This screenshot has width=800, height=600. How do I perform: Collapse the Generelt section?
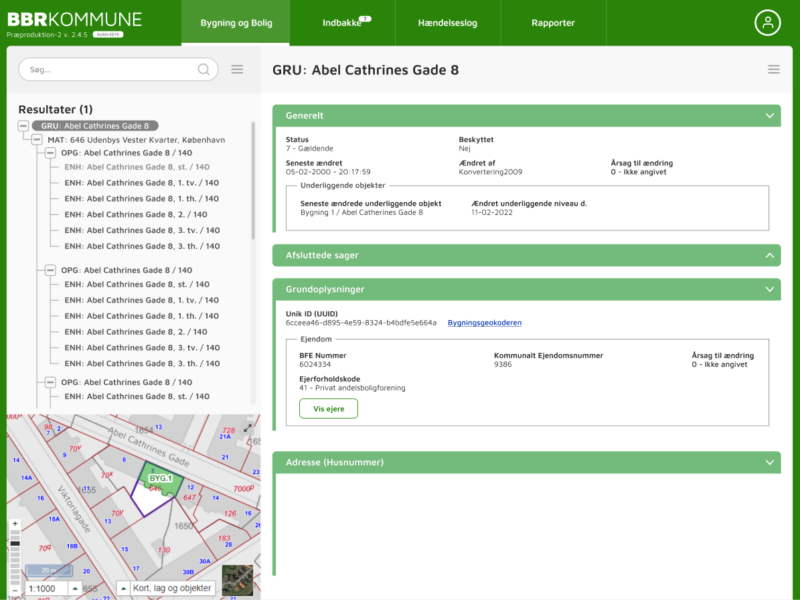click(x=769, y=116)
